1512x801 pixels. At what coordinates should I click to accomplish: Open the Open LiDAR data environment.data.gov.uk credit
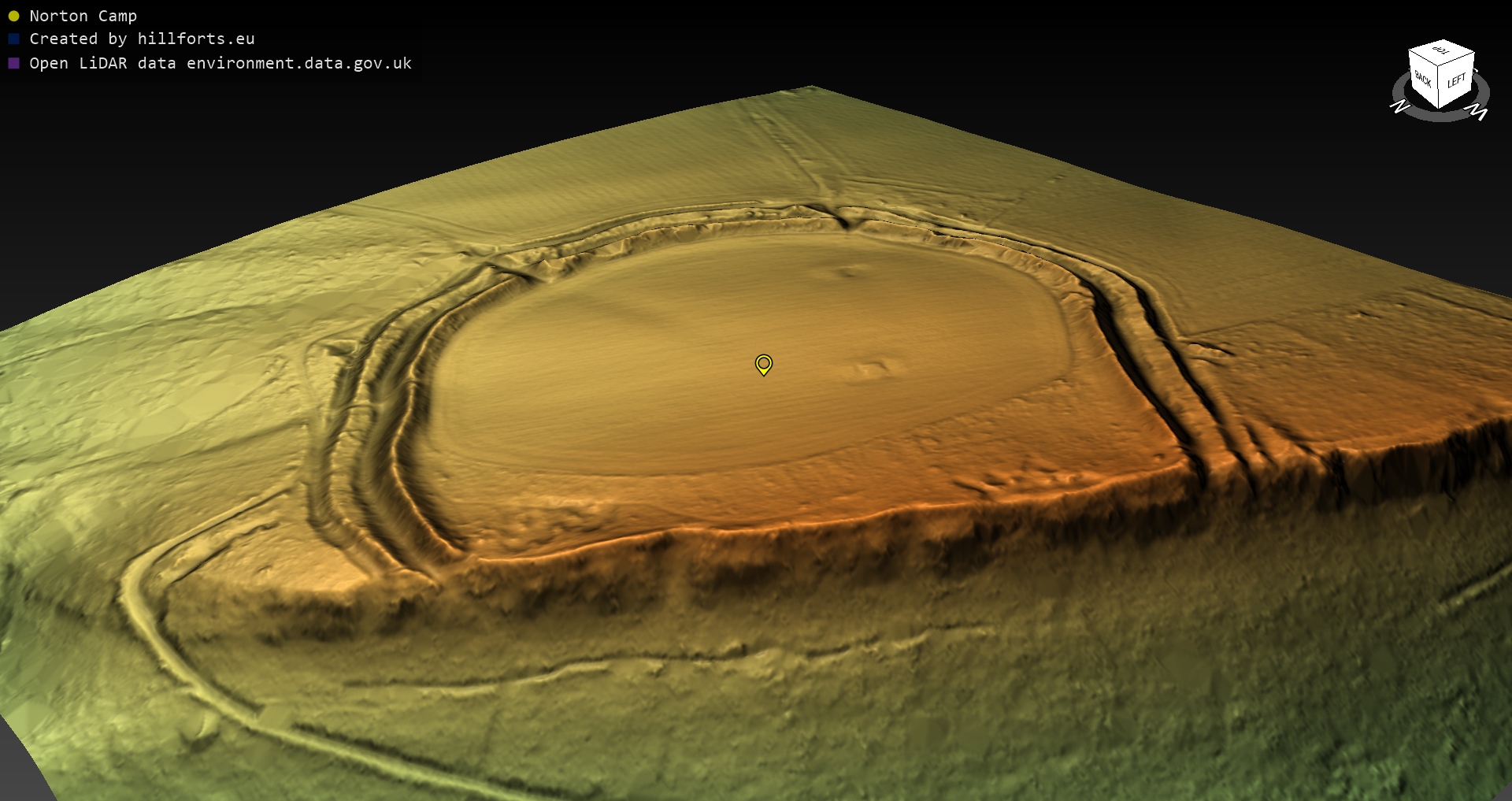tap(220, 64)
